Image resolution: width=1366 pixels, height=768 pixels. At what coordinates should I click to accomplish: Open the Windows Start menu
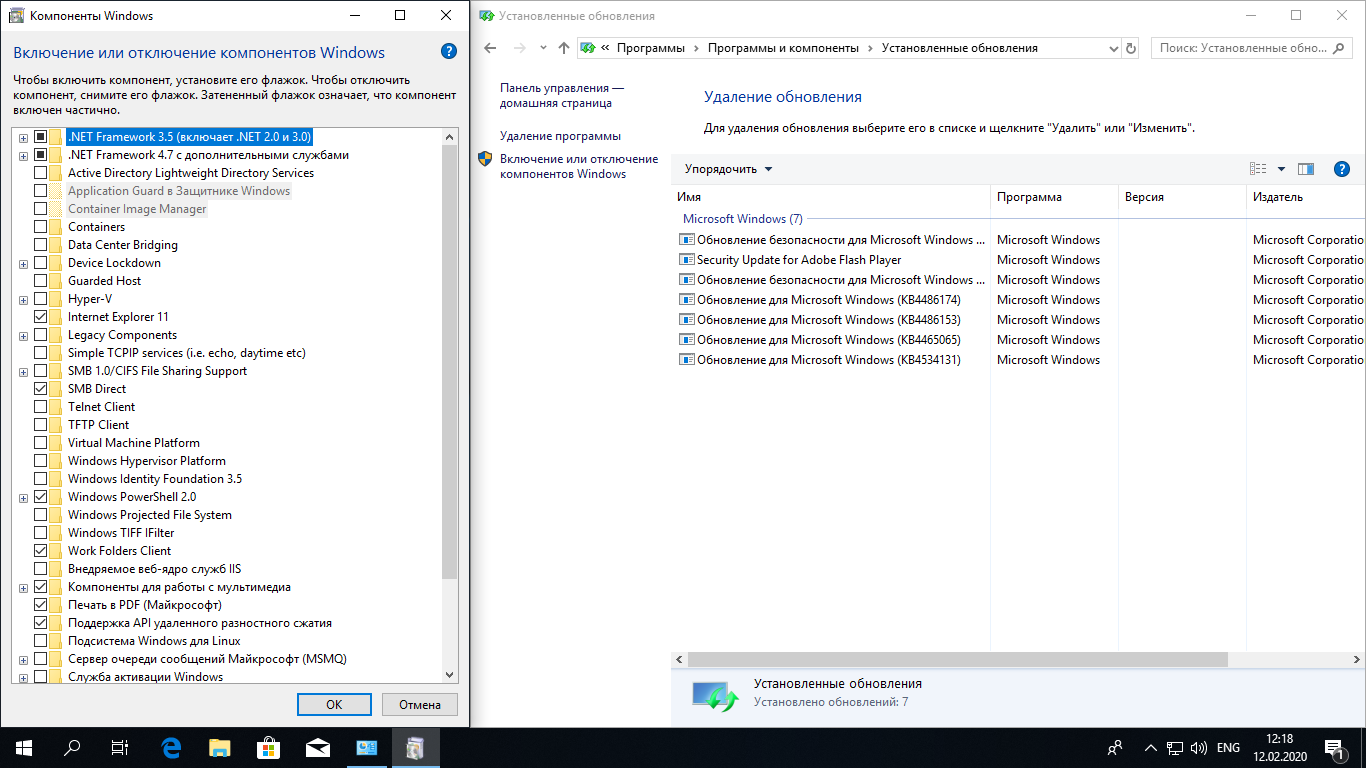tap(24, 748)
